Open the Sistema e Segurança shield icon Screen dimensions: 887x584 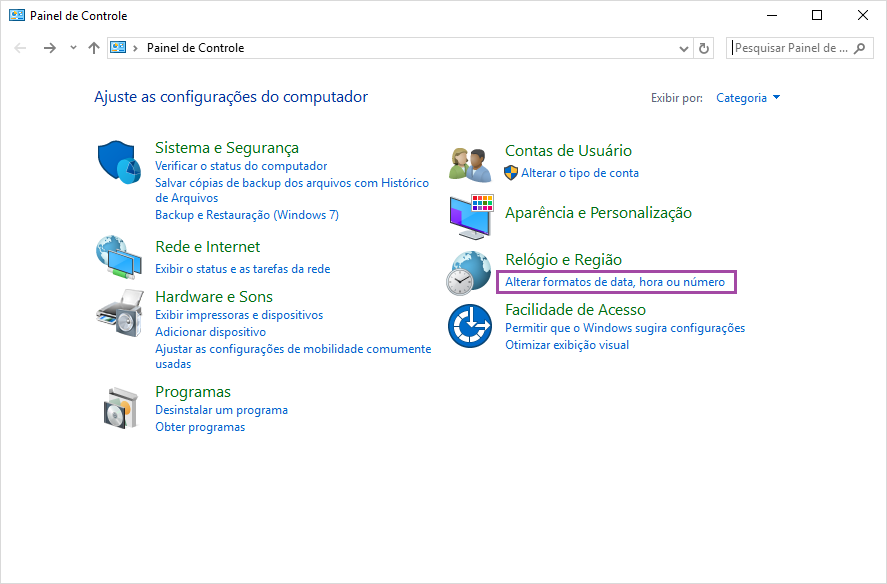119,162
